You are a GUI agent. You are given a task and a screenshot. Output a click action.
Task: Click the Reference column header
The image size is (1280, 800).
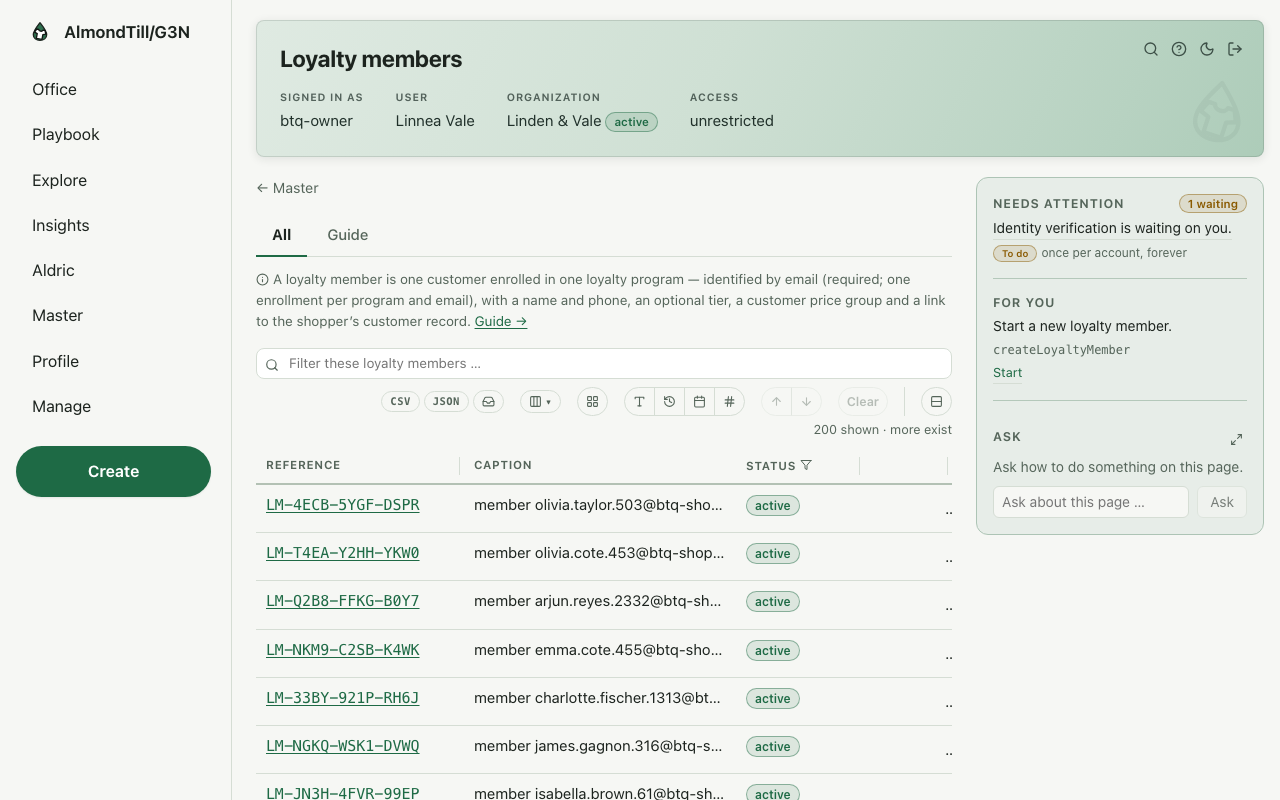303,465
